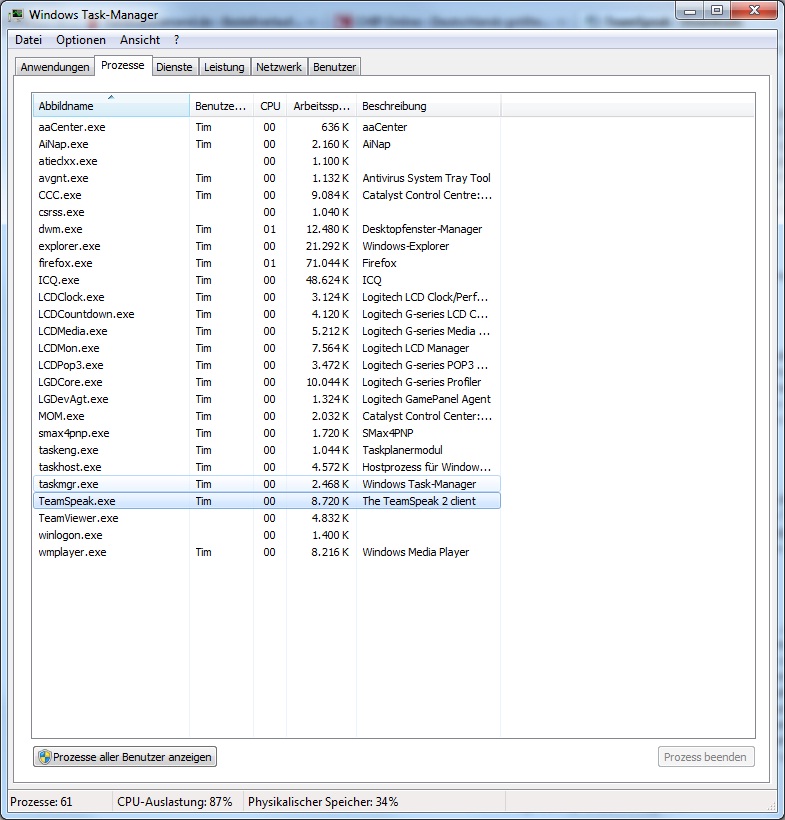Sort by the Abbildname column header

point(111,106)
